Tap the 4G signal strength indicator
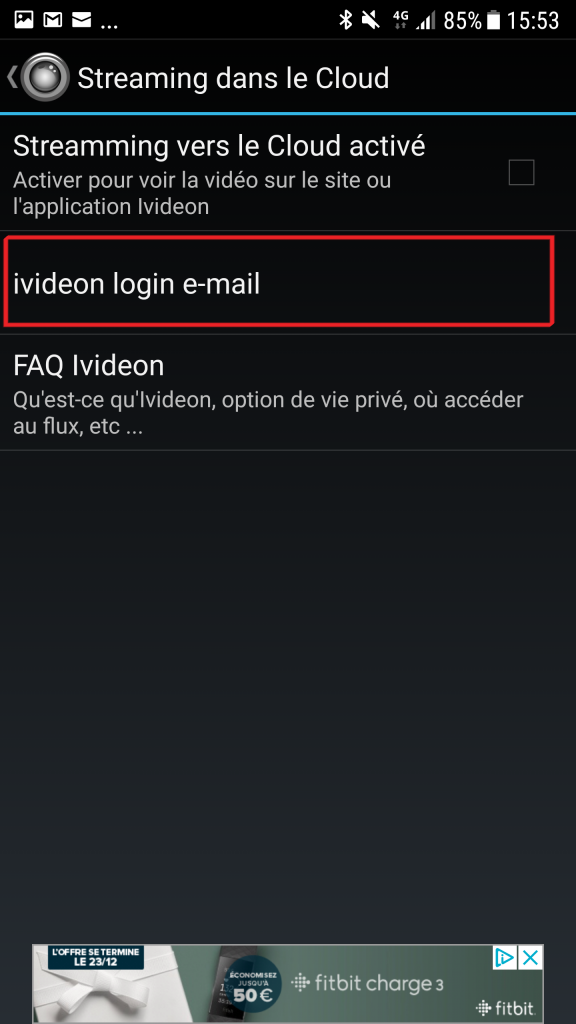Image resolution: width=576 pixels, height=1024 pixels. 414,20
